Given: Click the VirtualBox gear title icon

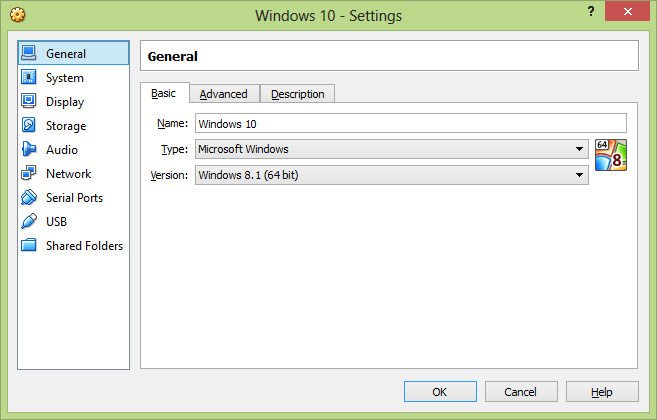Looking at the screenshot, I should [18, 15].
